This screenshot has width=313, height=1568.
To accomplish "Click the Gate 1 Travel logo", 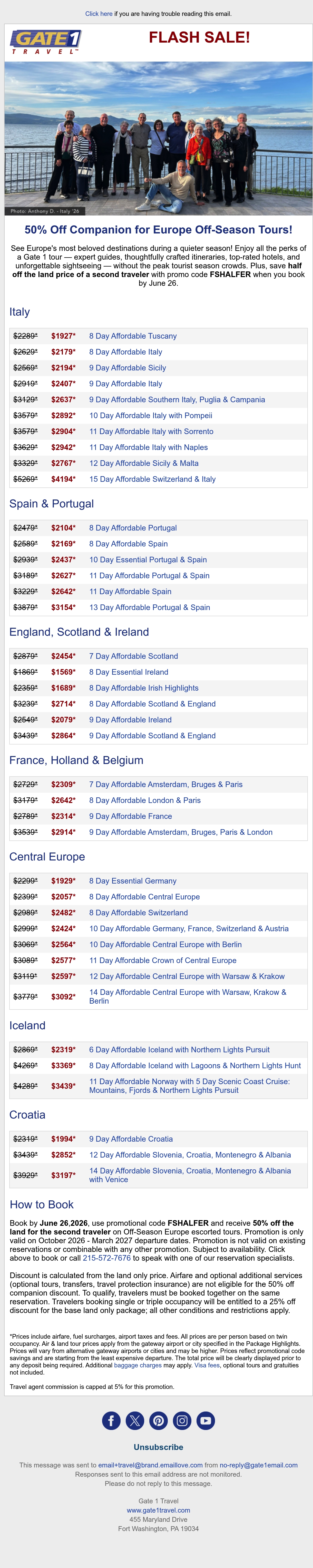I will pos(46,42).
